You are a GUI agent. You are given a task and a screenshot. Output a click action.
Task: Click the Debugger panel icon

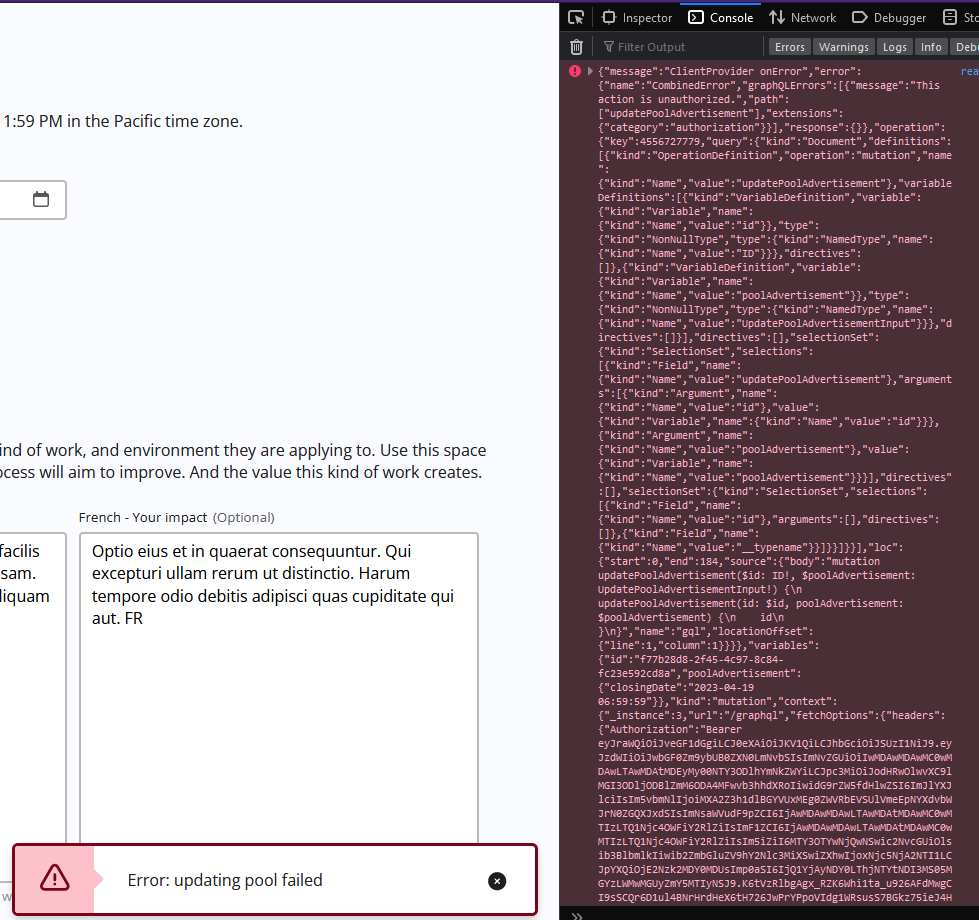(859, 16)
